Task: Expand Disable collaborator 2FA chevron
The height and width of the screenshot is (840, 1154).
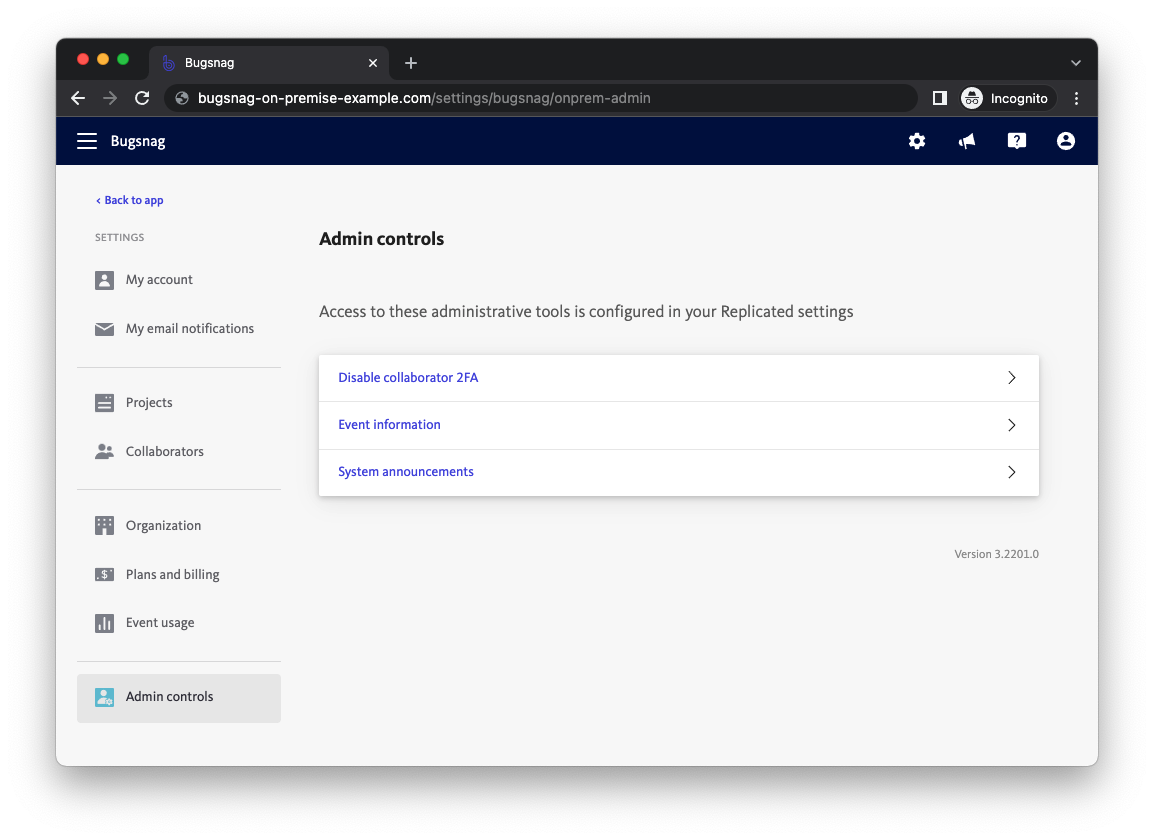Action: 1012,378
